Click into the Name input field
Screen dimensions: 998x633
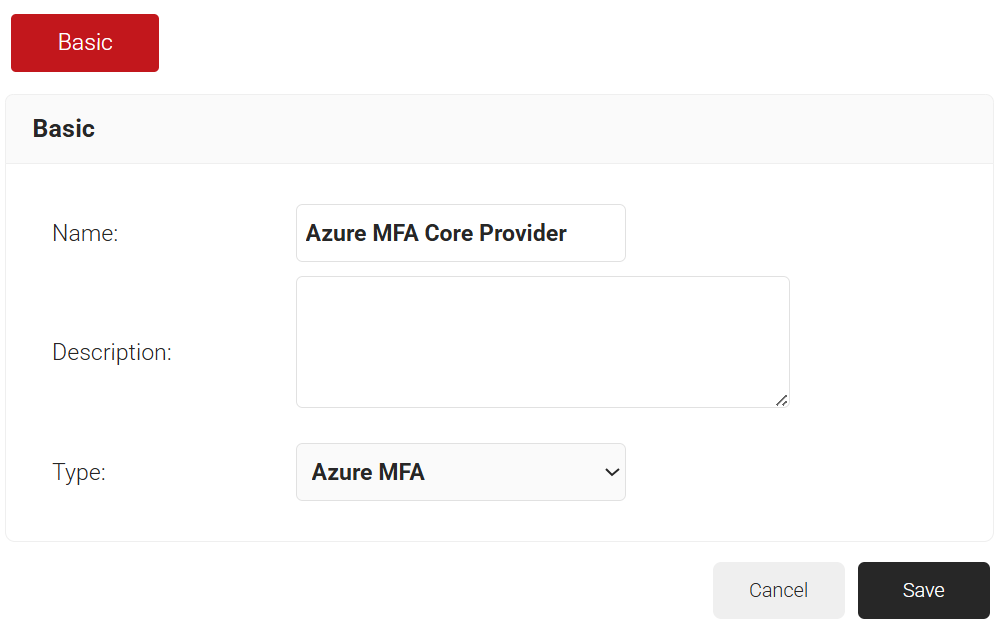tap(460, 233)
